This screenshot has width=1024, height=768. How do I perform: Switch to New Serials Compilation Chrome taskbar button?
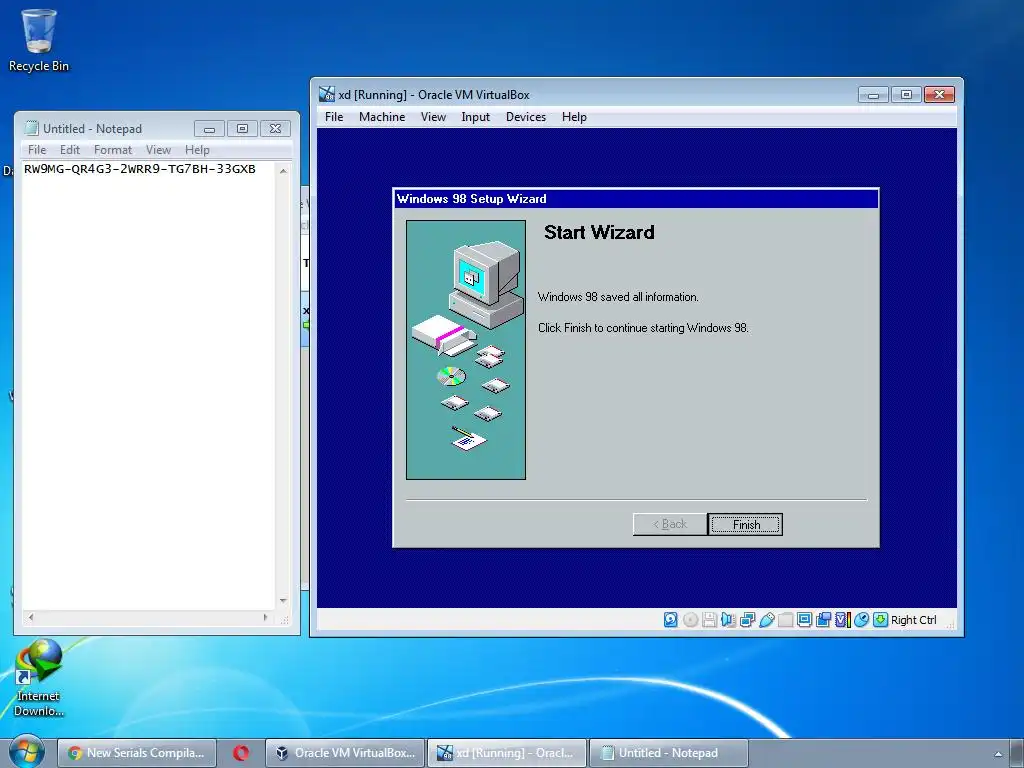[137, 753]
